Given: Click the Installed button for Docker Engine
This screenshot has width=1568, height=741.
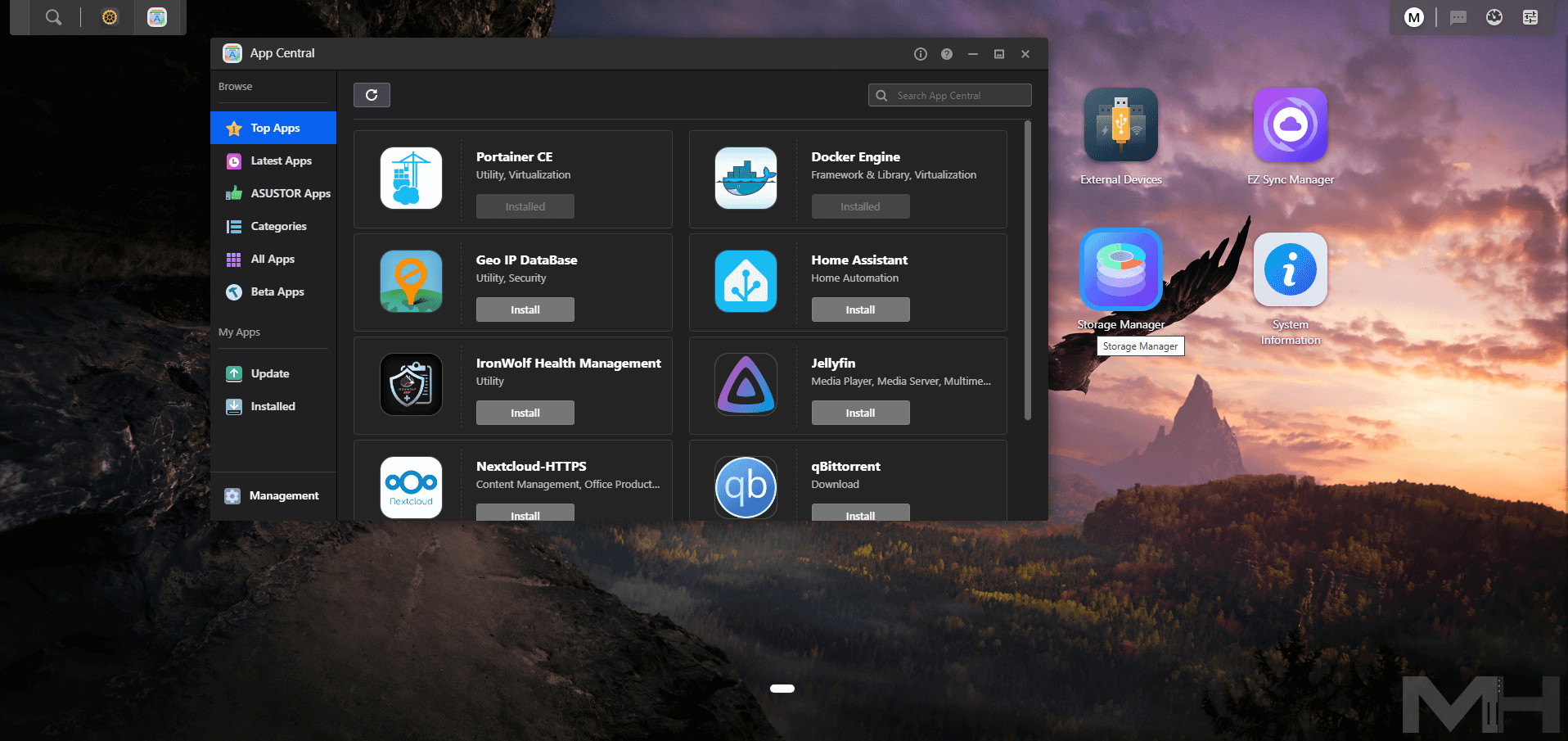Looking at the screenshot, I should click(860, 206).
